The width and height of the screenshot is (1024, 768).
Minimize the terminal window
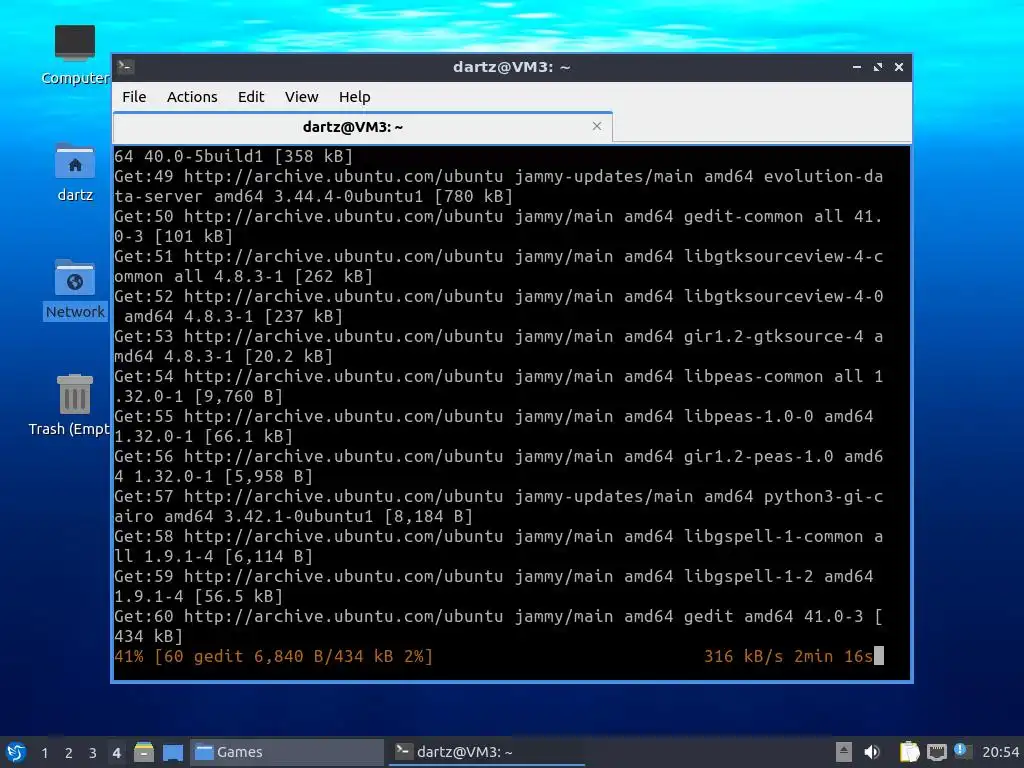coord(857,67)
